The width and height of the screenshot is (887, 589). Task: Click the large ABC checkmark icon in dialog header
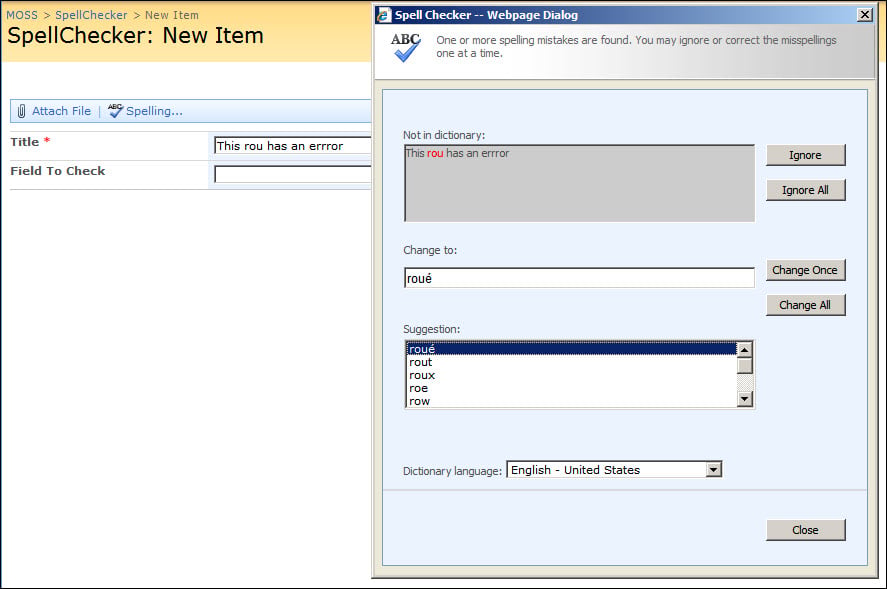tap(406, 47)
